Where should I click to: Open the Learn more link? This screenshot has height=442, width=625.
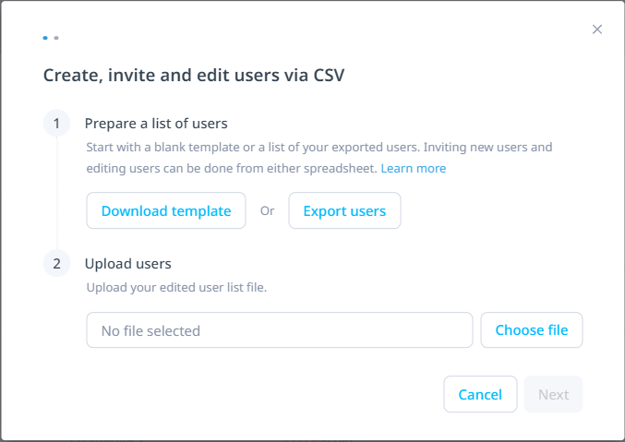tap(413, 168)
